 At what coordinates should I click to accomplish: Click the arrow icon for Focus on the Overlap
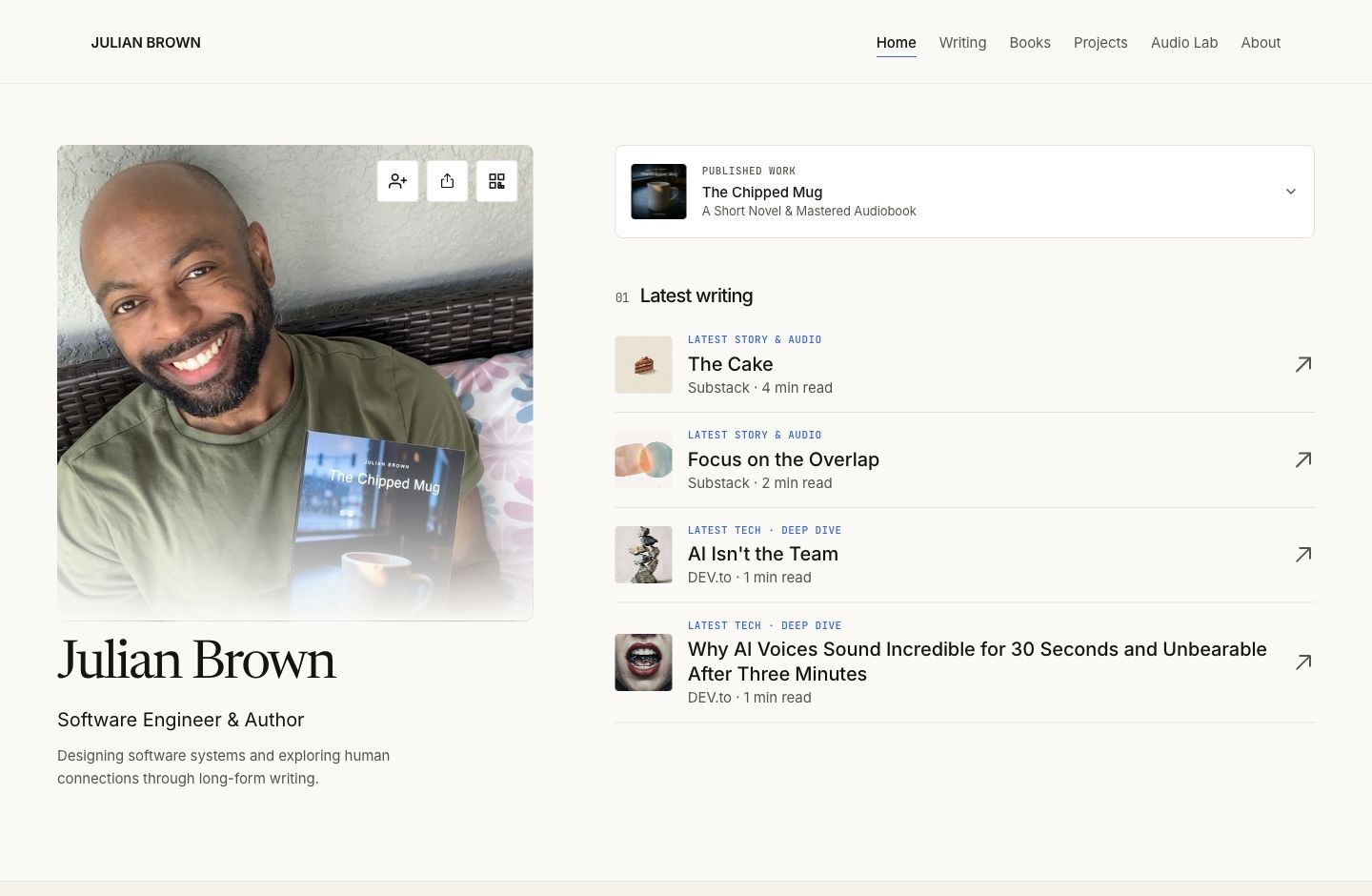click(1303, 459)
